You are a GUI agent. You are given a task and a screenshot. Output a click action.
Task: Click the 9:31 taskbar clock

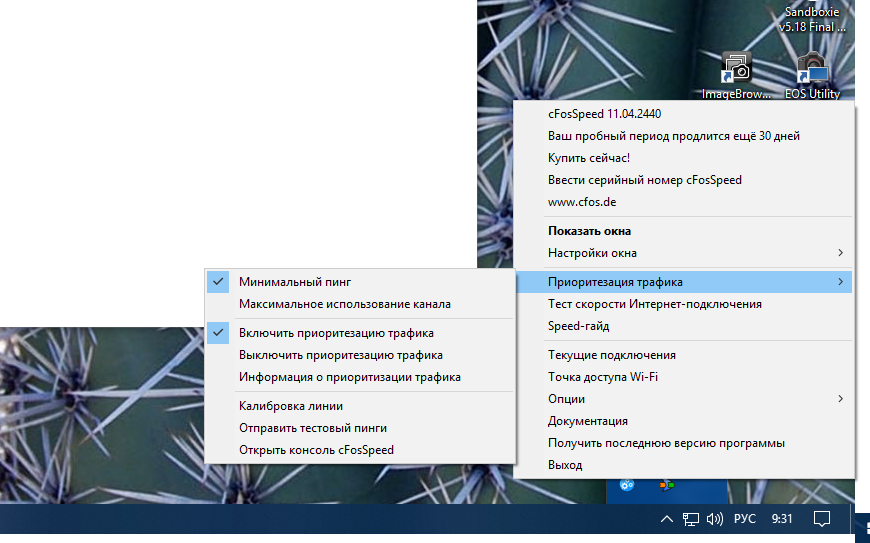click(782, 519)
